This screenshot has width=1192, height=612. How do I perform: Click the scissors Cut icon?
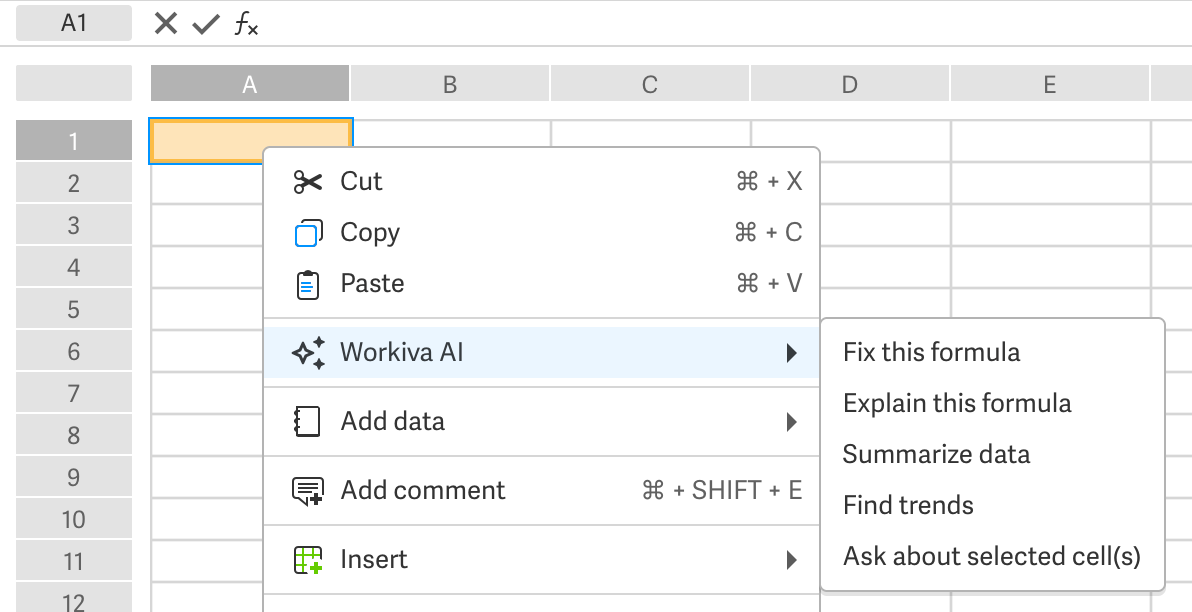308,182
